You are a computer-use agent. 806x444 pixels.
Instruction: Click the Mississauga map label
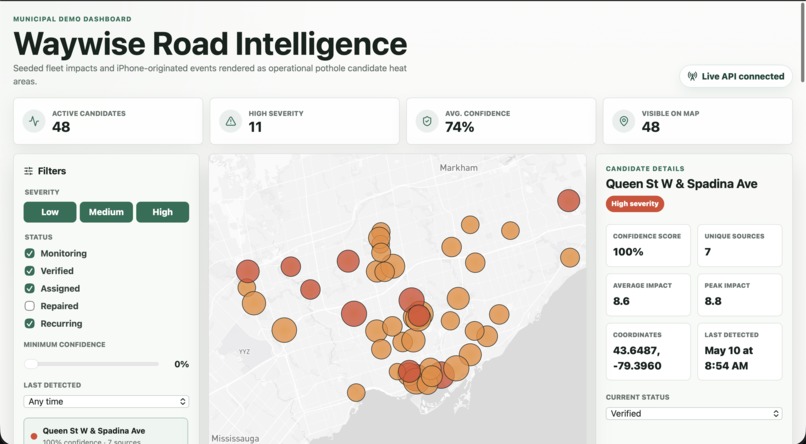(x=235, y=438)
